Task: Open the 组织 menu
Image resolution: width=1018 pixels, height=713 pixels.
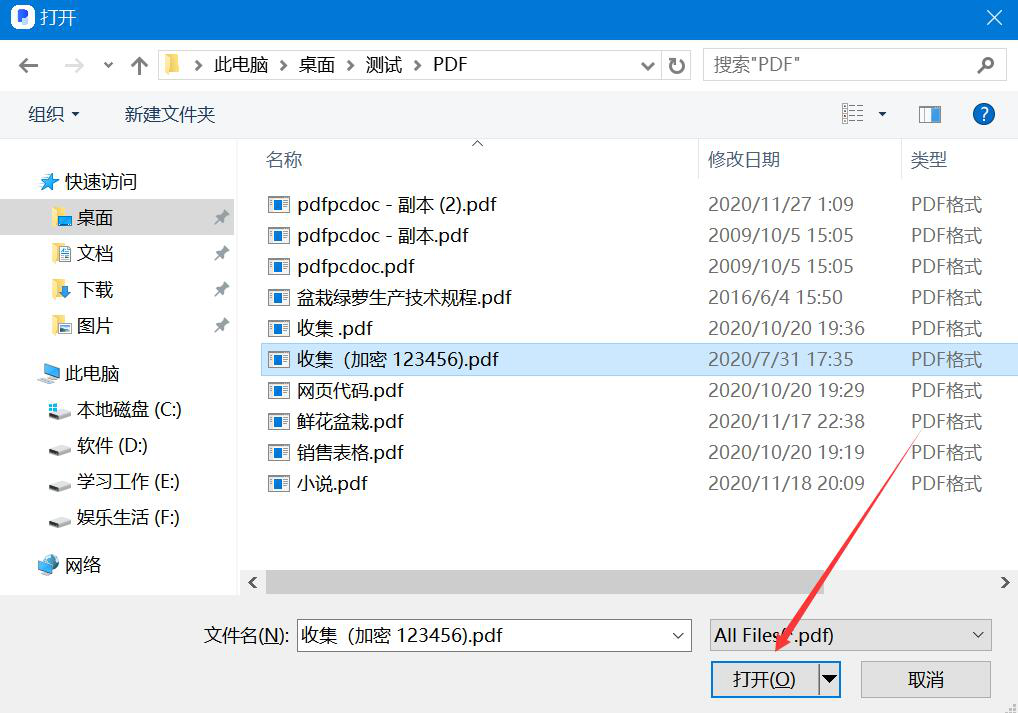Action: (x=53, y=114)
